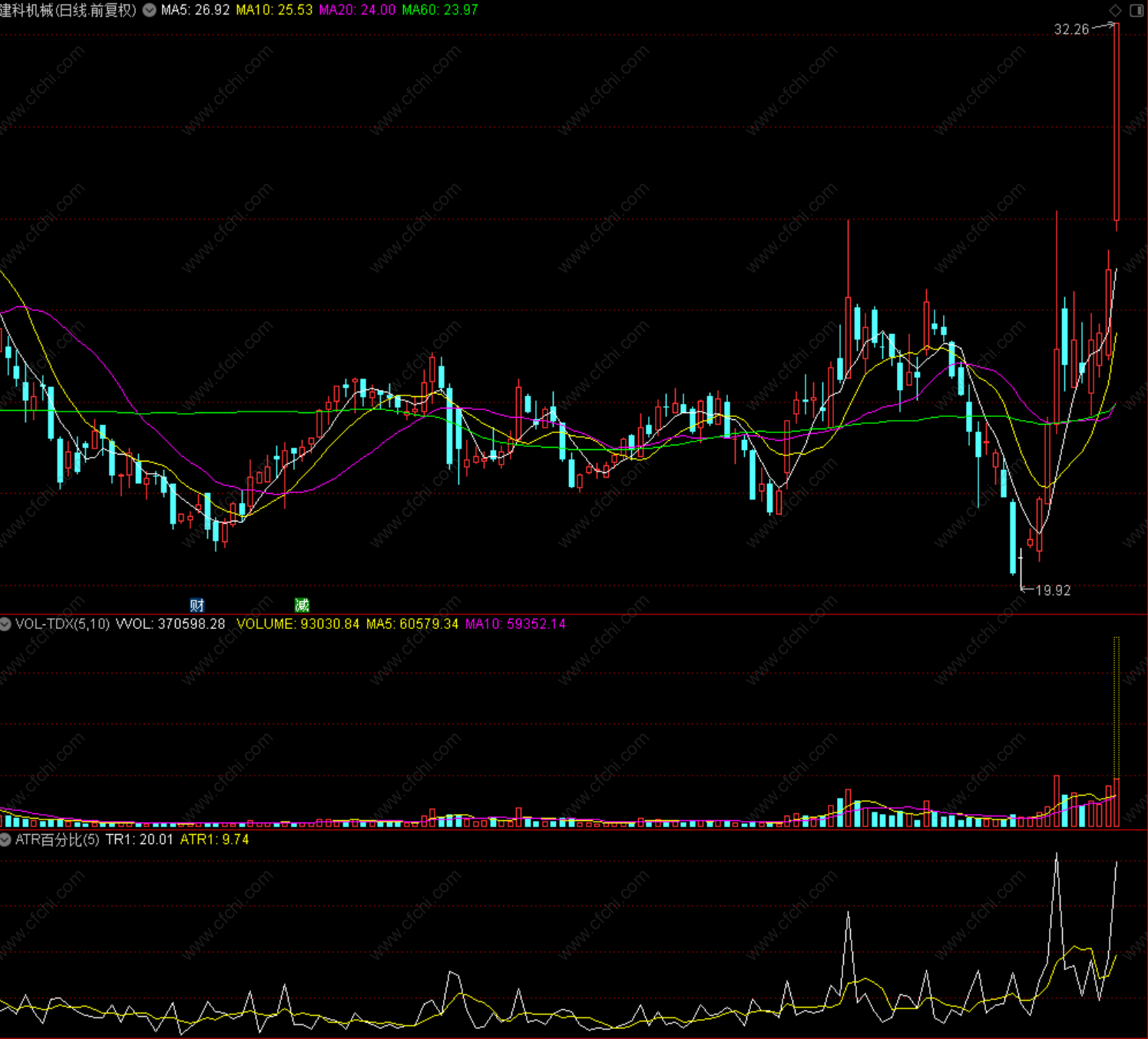The width and height of the screenshot is (1148, 1039).
Task: Select the yellow MA10: 25.53 label
Action: (x=274, y=10)
